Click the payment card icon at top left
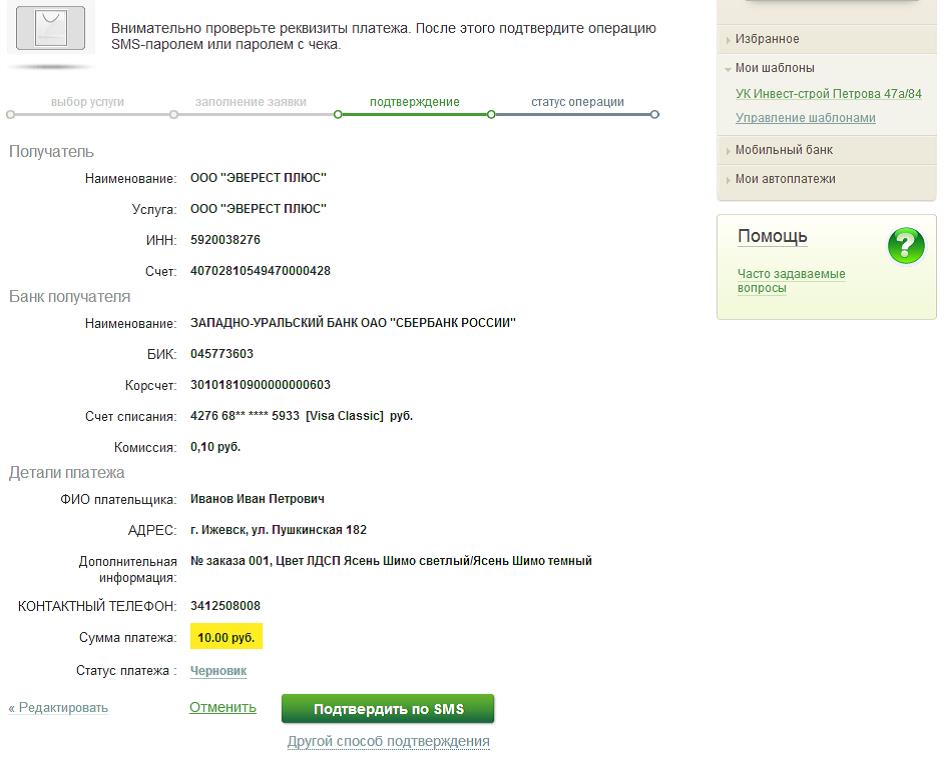 tap(51, 28)
